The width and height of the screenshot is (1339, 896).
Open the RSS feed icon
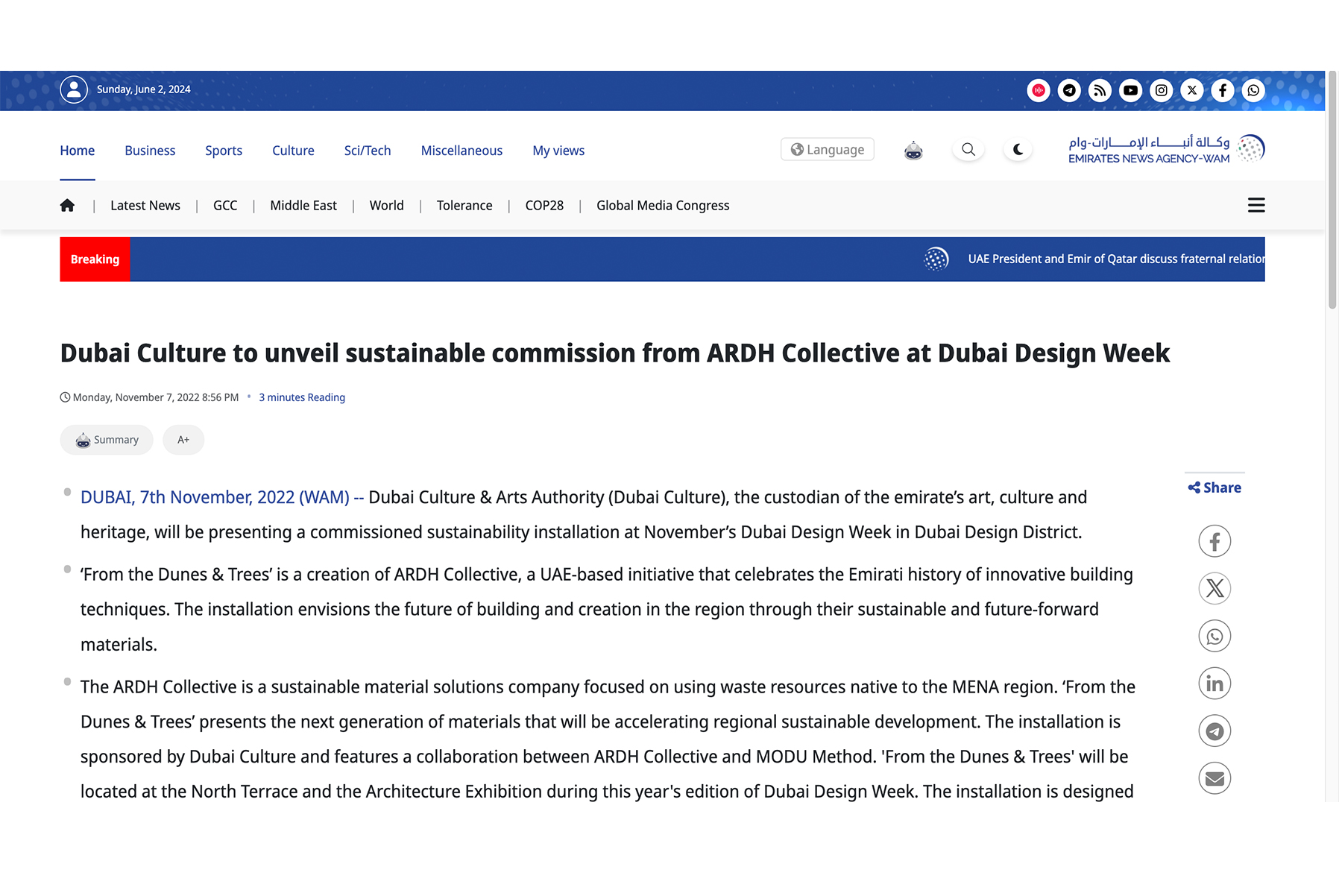pos(1100,90)
